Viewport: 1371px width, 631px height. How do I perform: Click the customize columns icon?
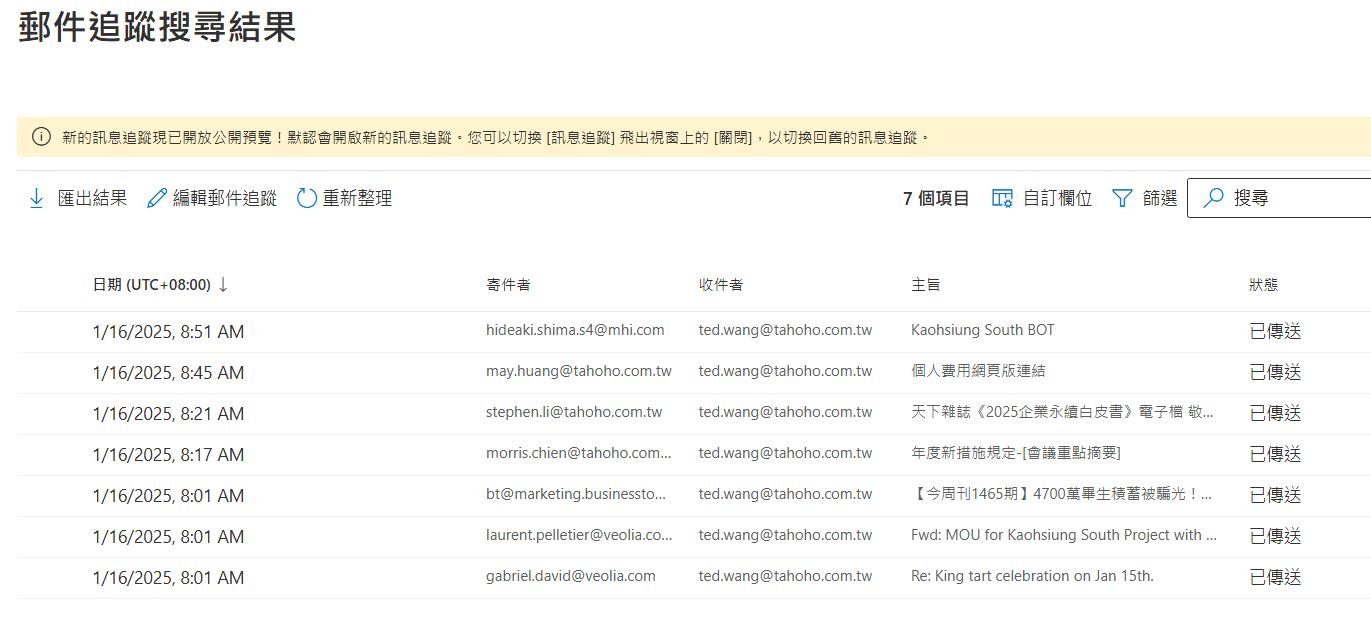(1002, 199)
